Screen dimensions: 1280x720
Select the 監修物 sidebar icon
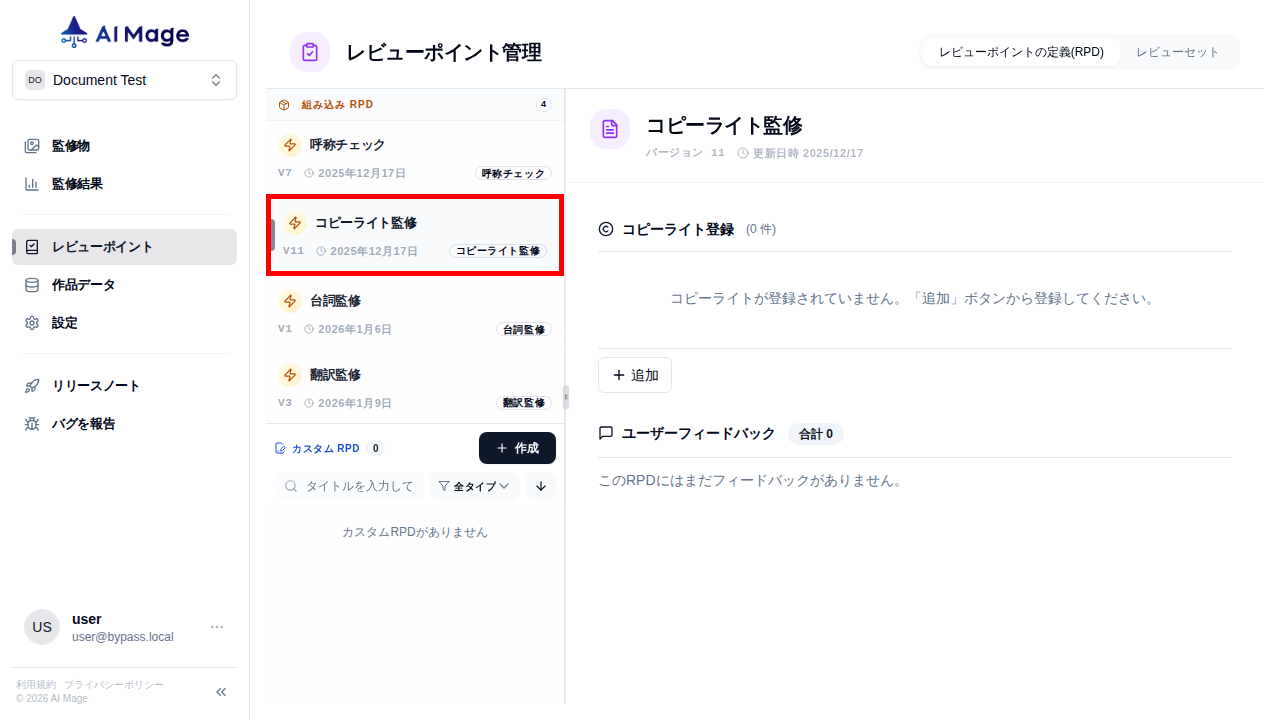[x=31, y=145]
